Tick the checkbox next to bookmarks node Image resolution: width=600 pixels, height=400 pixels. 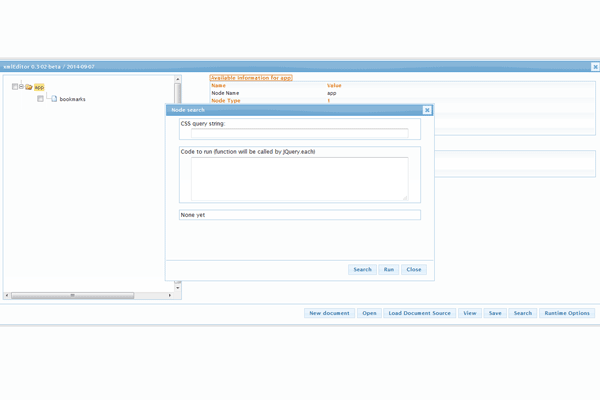point(40,99)
